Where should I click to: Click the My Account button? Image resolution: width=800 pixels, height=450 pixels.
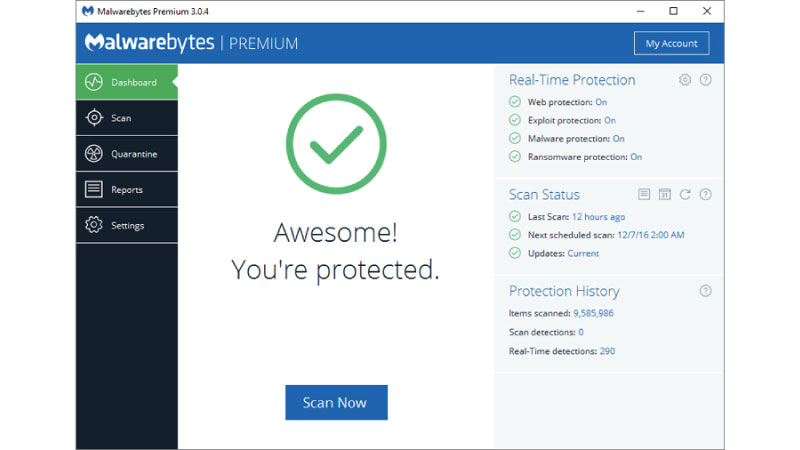tap(671, 43)
